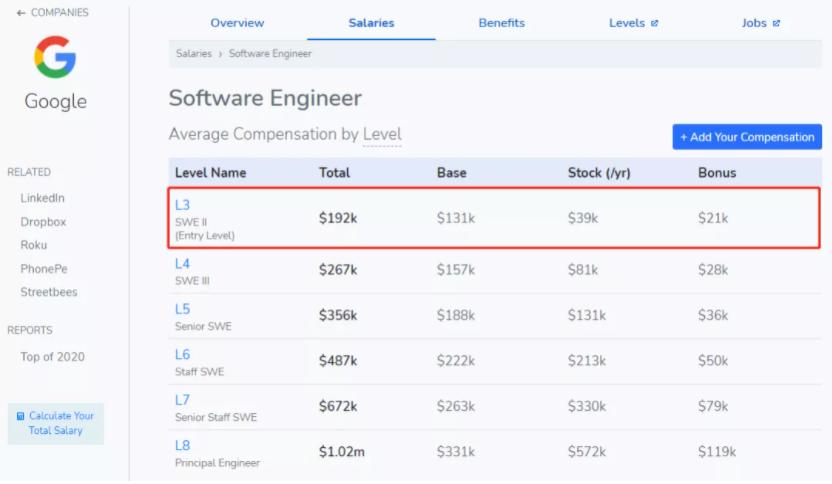
Task: Click the $263k base value for L7
Action: tap(456, 407)
